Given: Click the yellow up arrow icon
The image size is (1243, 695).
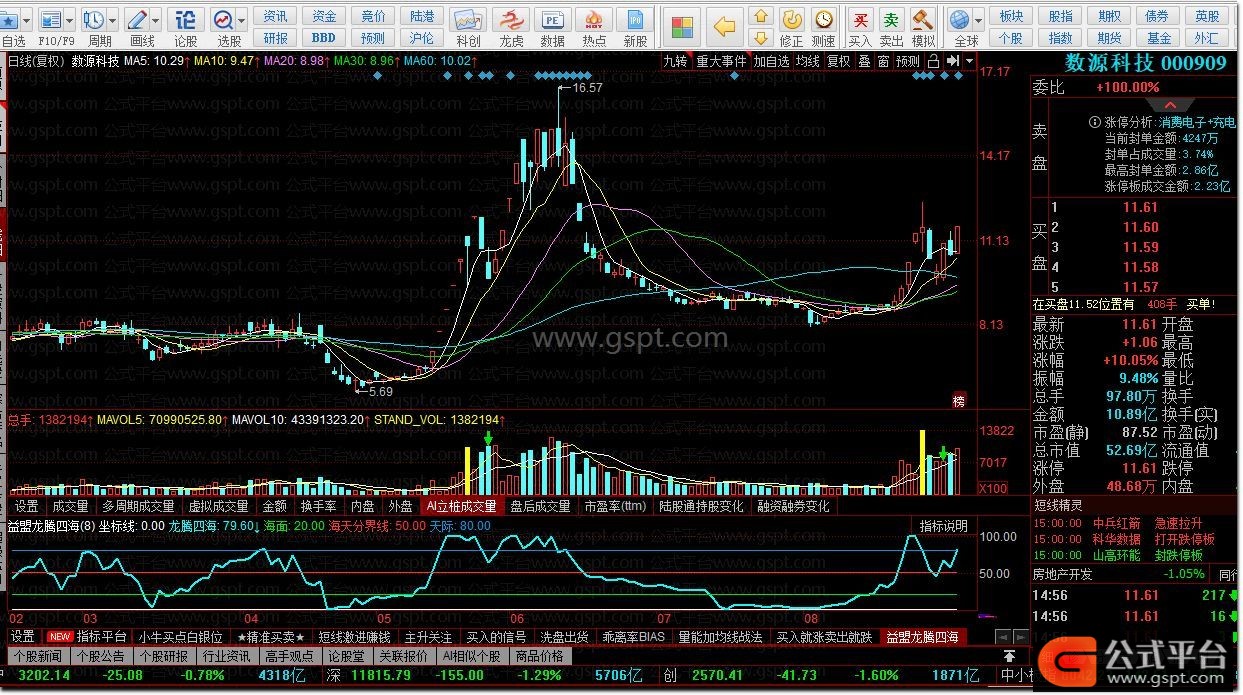Looking at the screenshot, I should (762, 16).
